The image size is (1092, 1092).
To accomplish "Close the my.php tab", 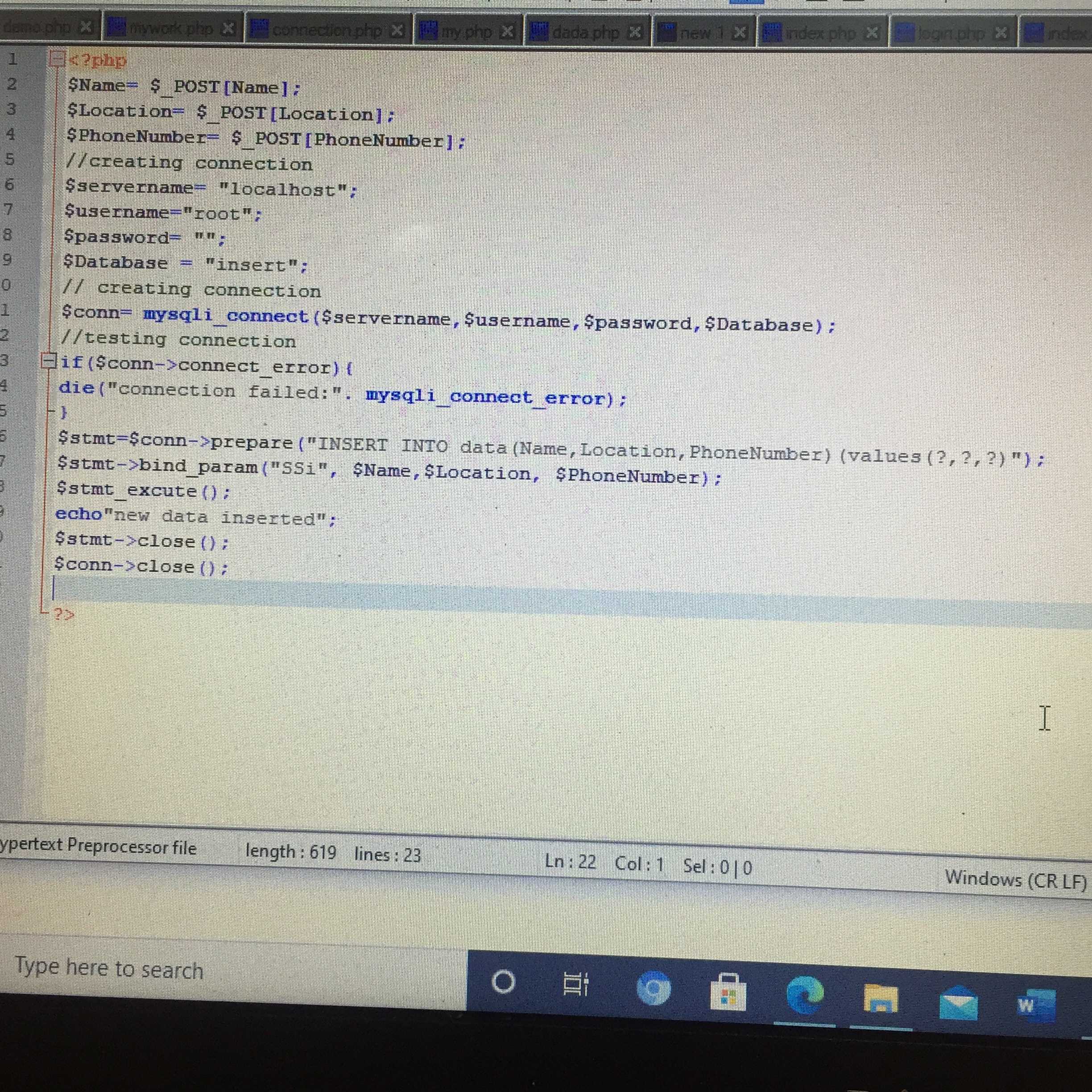I will coord(507,31).
